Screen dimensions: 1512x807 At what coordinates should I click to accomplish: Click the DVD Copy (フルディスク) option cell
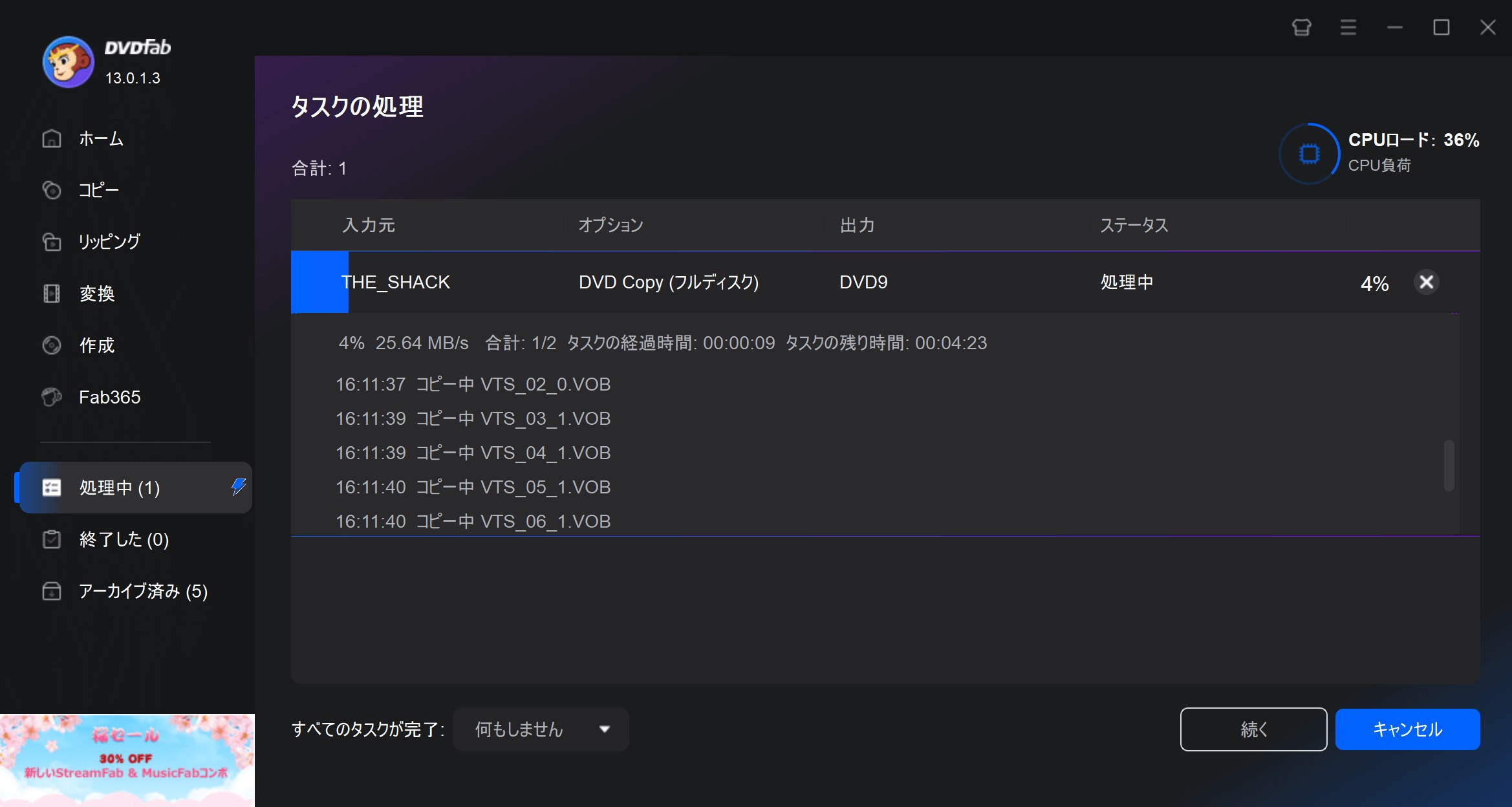tap(669, 282)
